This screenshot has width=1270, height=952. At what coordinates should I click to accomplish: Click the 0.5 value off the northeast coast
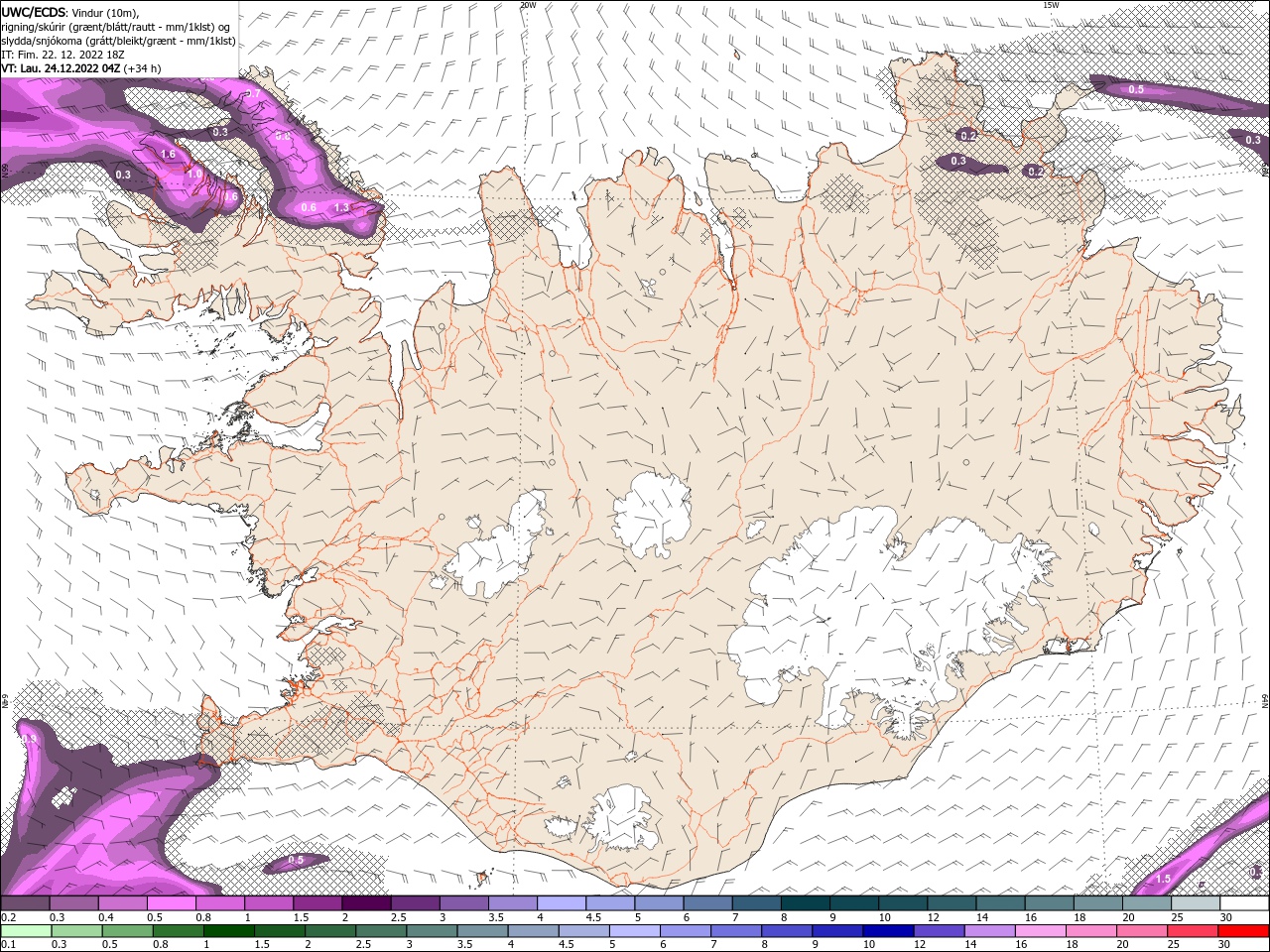(1136, 89)
